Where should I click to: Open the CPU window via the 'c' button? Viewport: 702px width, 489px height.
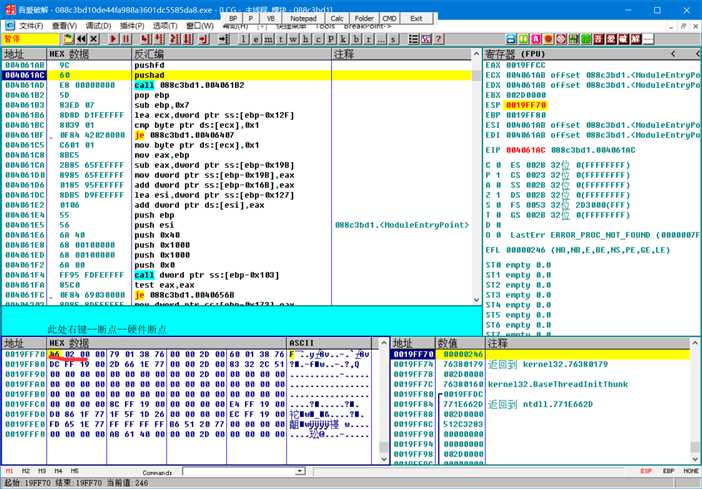318,39
